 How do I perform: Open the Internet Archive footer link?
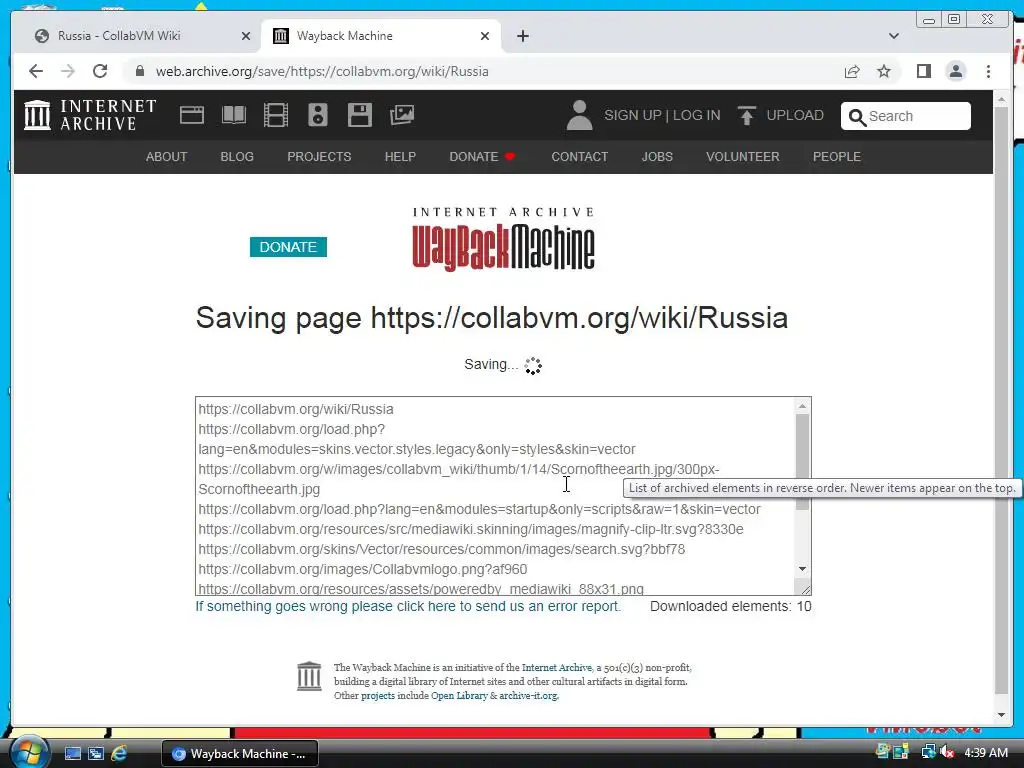click(556, 667)
